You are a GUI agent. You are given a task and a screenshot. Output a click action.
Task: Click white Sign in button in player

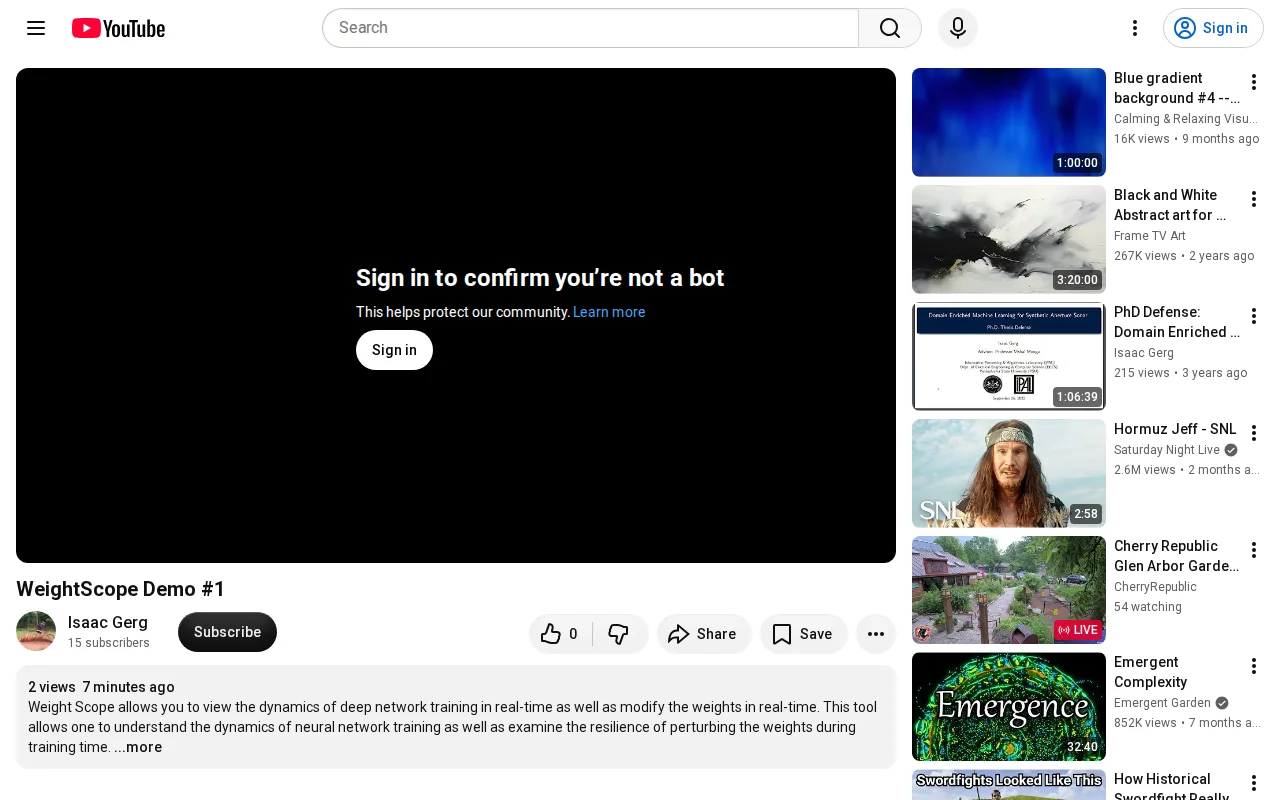(x=394, y=350)
